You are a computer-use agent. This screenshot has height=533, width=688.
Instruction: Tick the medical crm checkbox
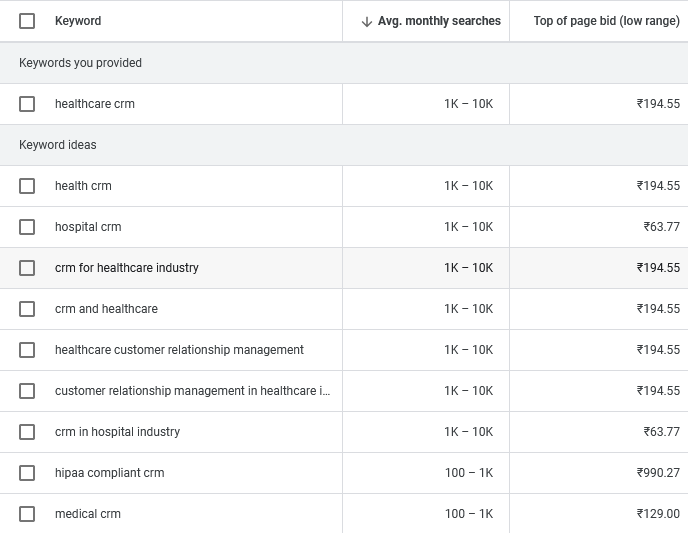(27, 514)
